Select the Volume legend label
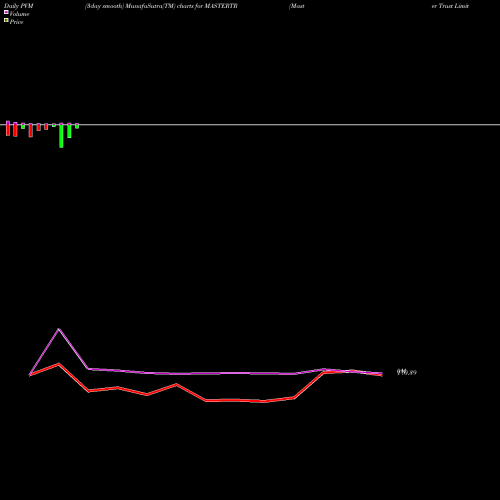Viewport: 500px width, 500px height. 19,14
